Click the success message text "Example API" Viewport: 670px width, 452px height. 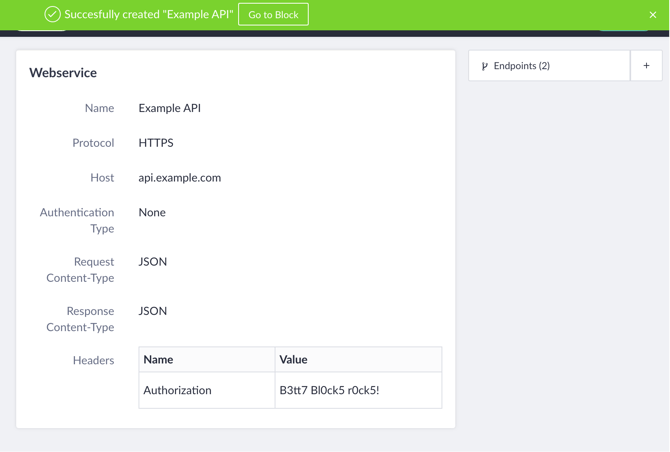[x=198, y=15]
